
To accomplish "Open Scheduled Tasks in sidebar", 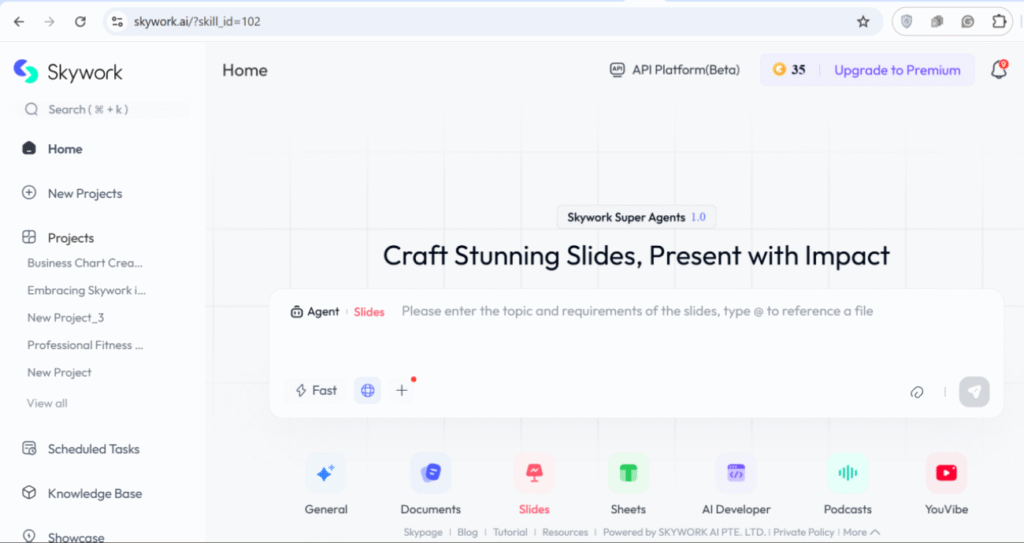I will point(93,449).
